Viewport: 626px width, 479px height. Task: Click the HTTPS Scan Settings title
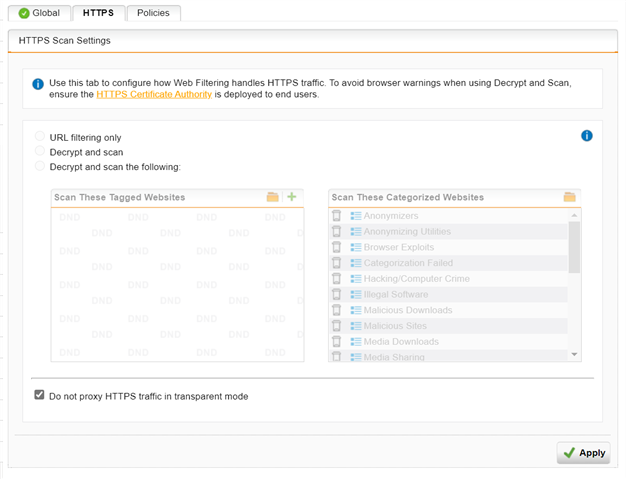(x=65, y=41)
